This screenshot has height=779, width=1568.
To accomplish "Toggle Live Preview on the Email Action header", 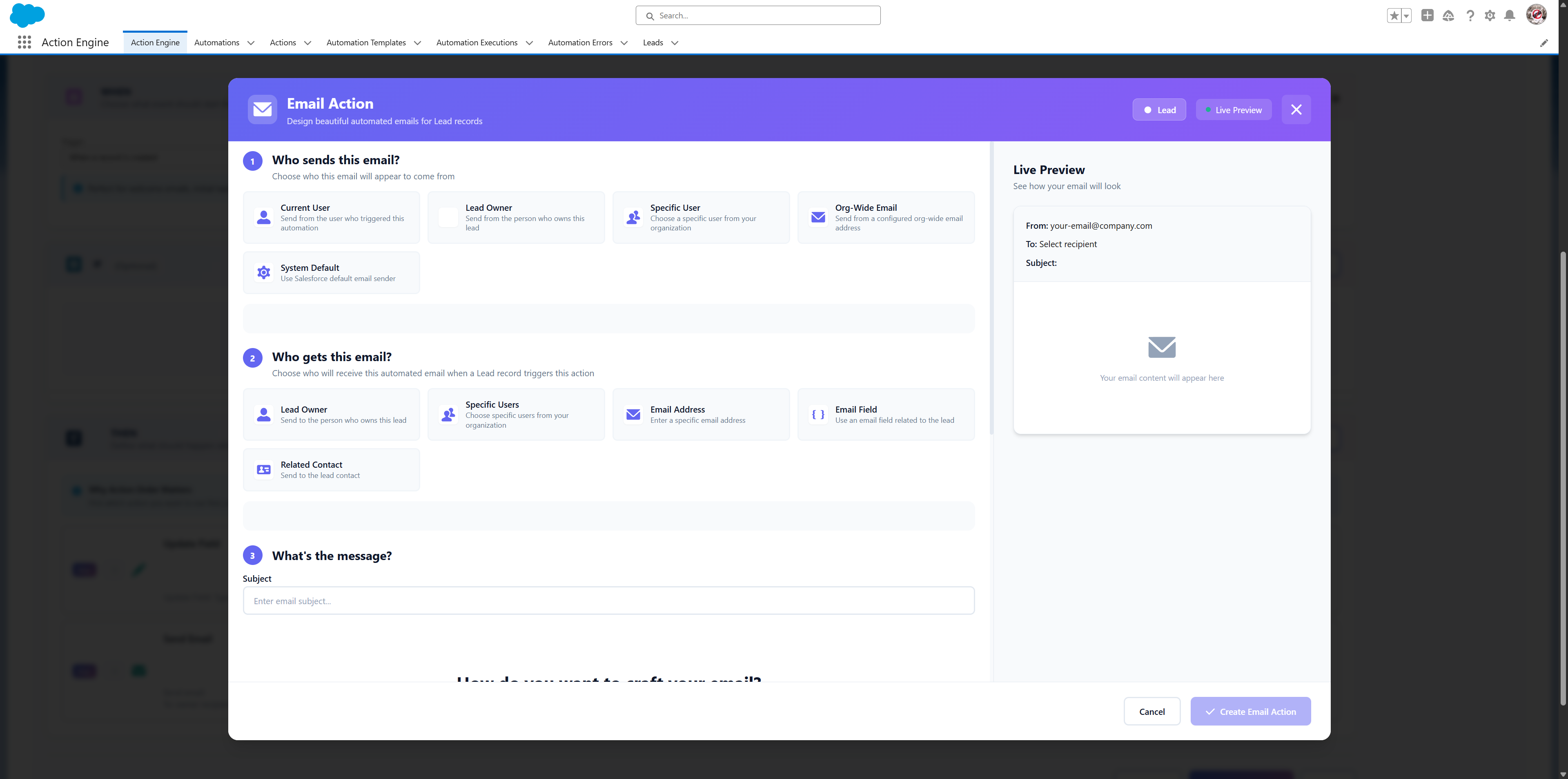I will [1233, 109].
